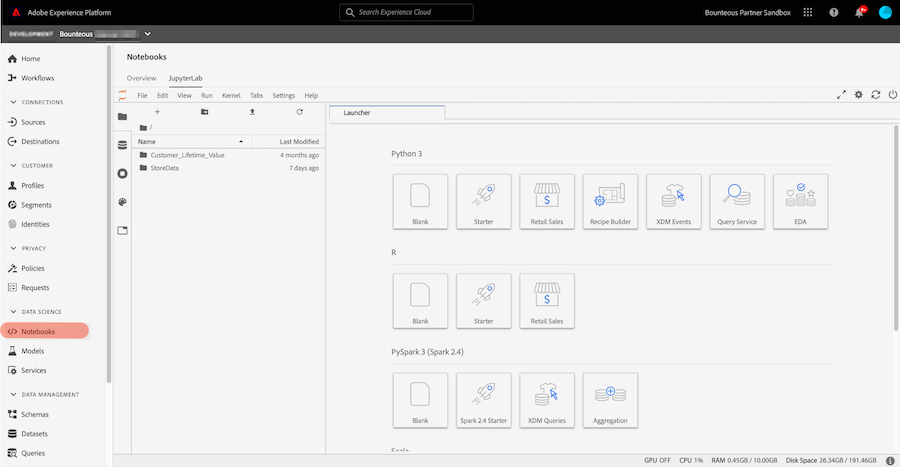Launch R Retail Sales notebook

click(547, 301)
